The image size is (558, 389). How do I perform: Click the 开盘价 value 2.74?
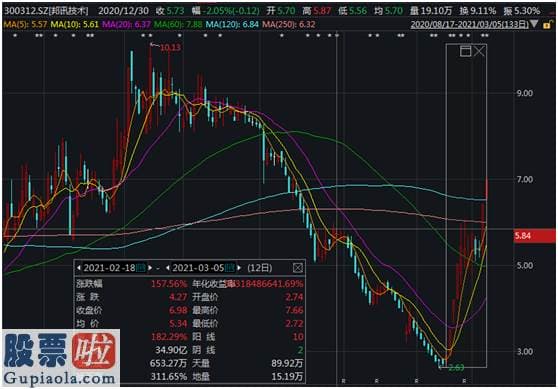pos(294,297)
